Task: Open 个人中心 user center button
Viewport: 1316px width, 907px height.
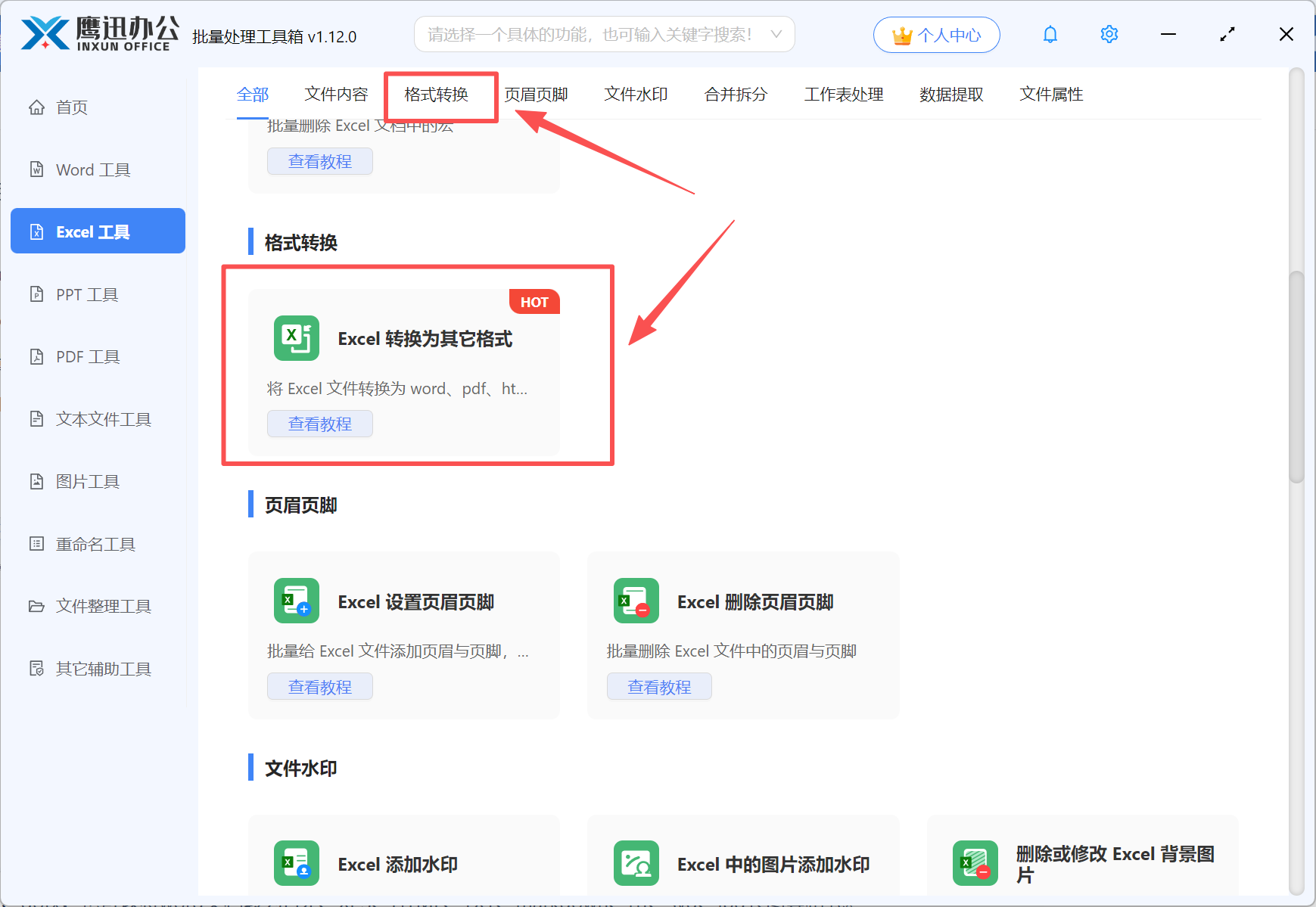Action: coord(936,36)
